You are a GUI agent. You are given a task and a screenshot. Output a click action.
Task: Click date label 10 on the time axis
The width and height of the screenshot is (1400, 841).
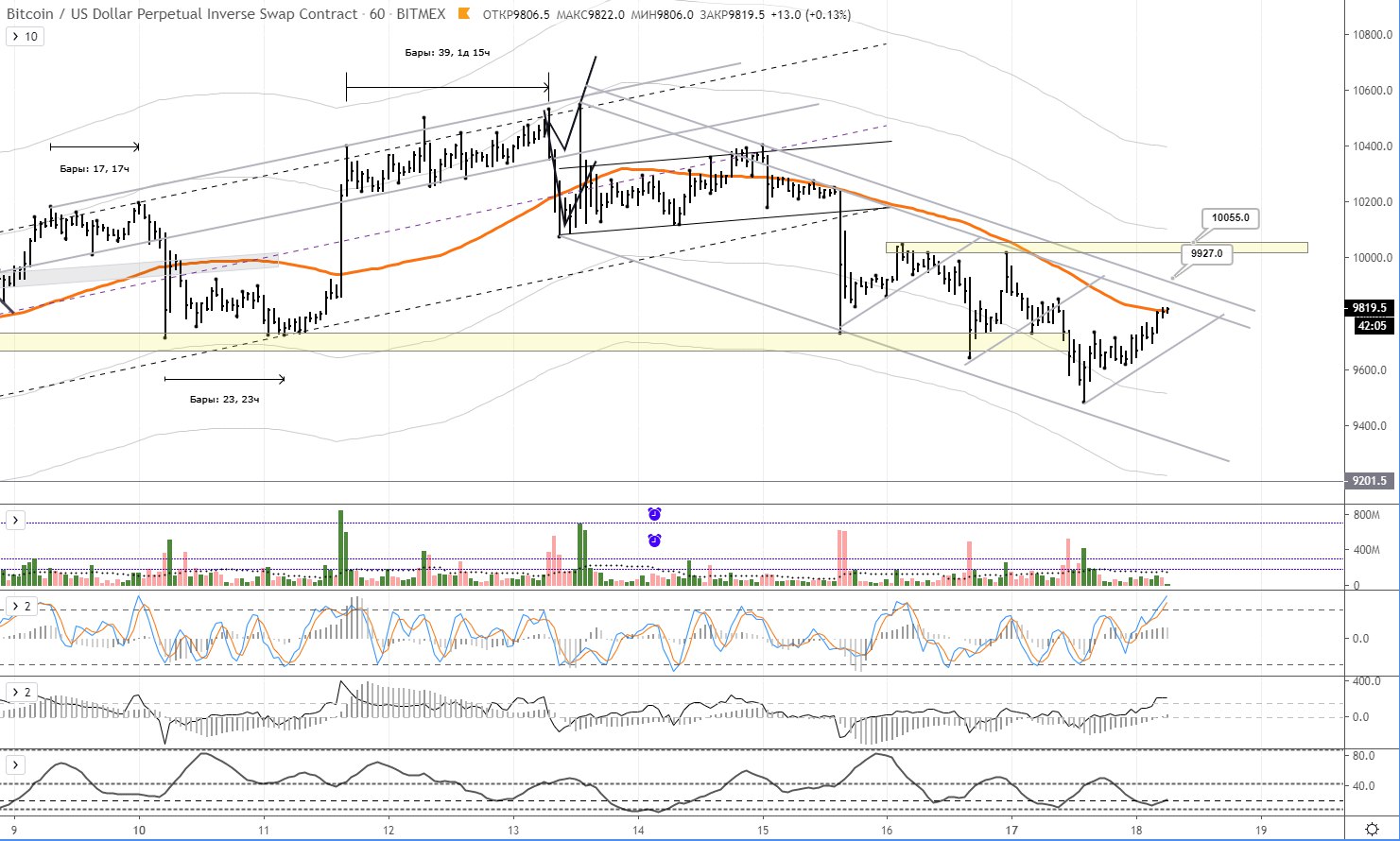coord(139,830)
